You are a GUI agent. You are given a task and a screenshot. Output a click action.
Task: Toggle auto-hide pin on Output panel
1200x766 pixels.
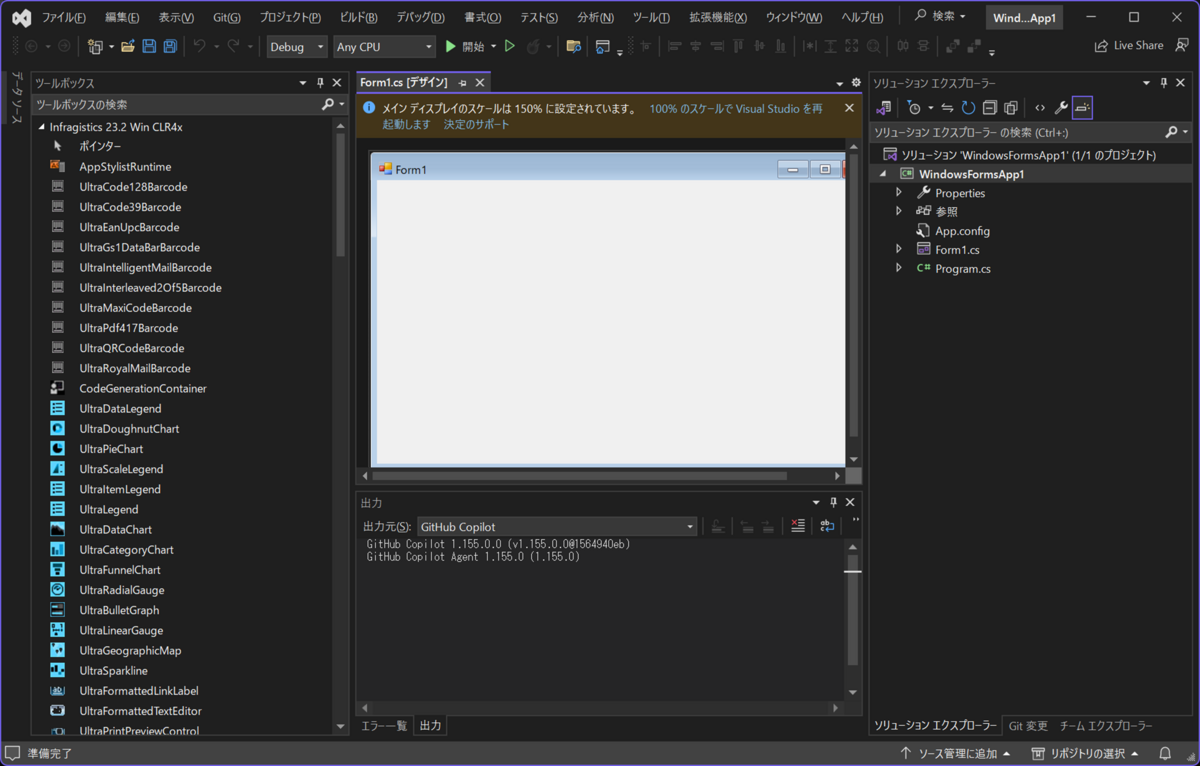pos(833,503)
